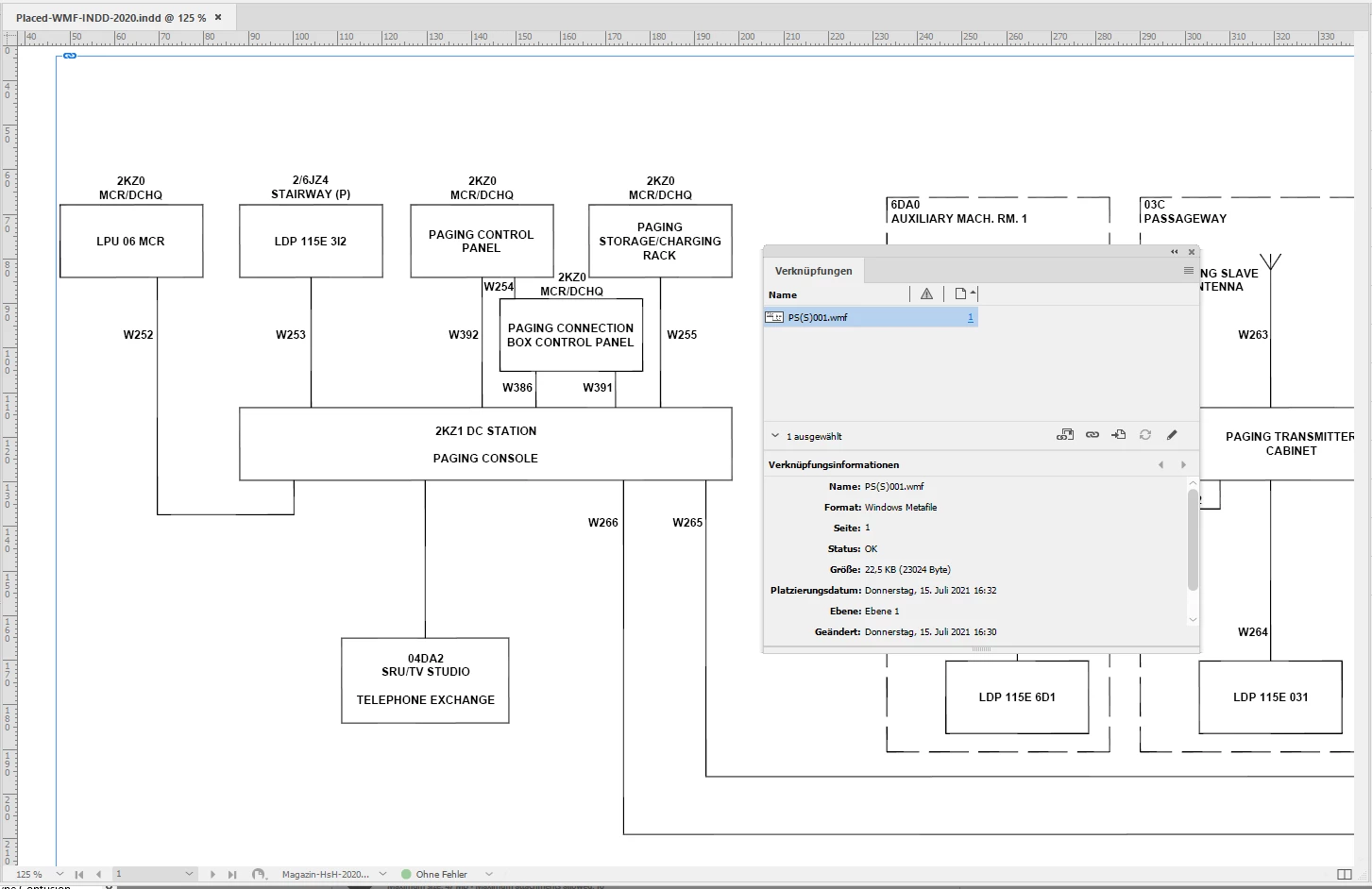Open the 125 % zoom level dropdown
The width and height of the screenshot is (1372, 889).
59,874
